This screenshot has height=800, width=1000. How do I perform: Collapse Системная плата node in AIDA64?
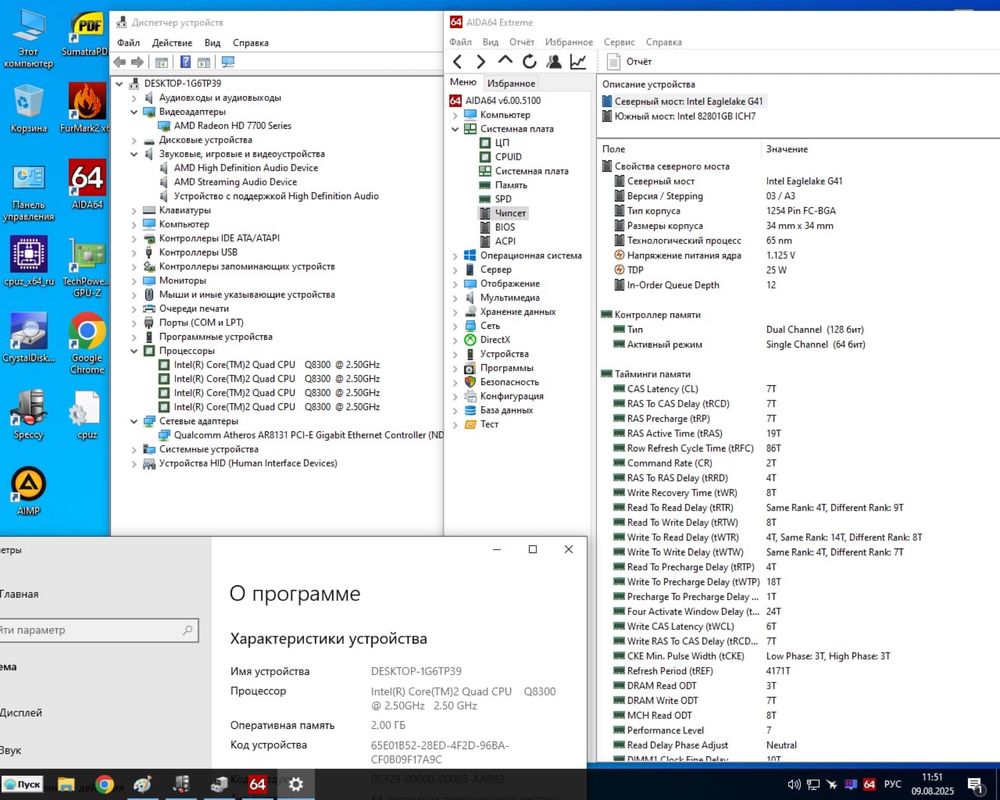click(x=455, y=129)
